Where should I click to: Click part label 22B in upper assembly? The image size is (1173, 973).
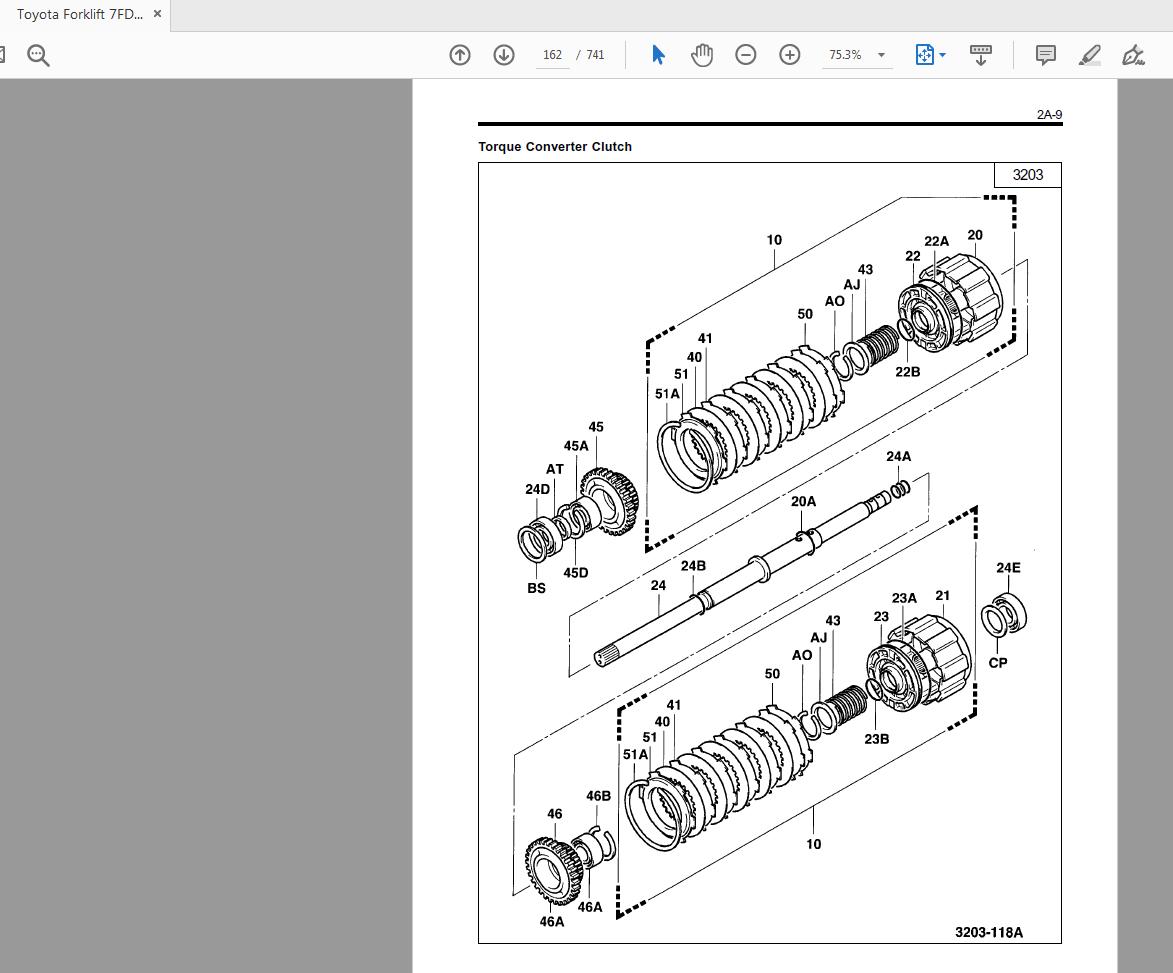click(x=907, y=372)
